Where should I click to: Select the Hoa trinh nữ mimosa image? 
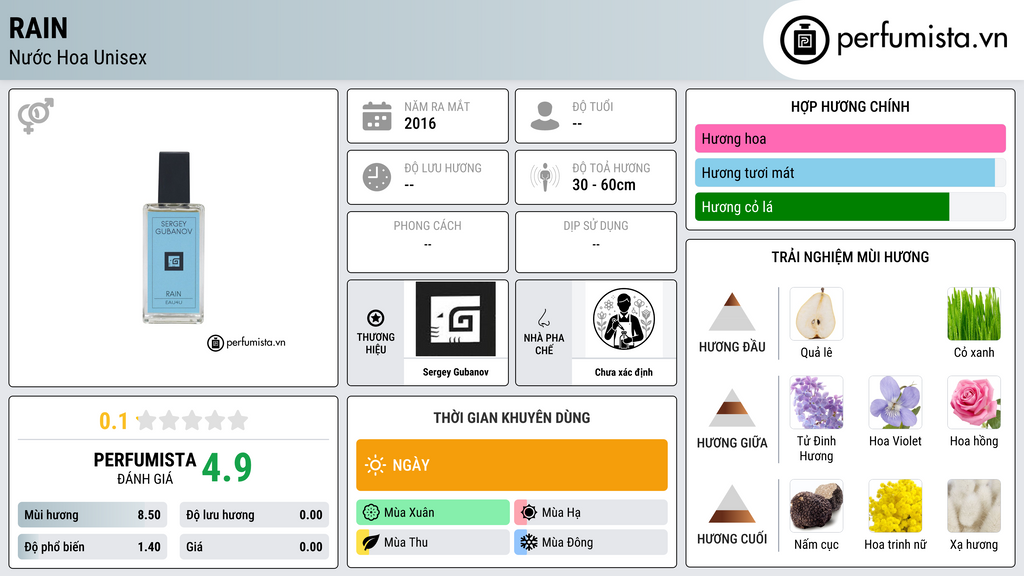pyautogui.click(x=895, y=506)
